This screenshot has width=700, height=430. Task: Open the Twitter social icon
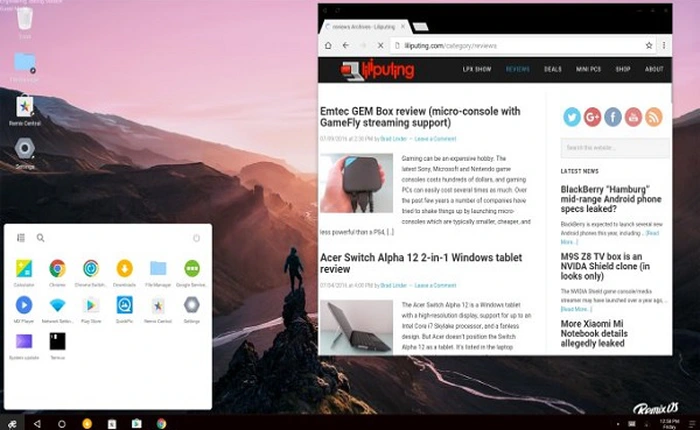point(572,117)
